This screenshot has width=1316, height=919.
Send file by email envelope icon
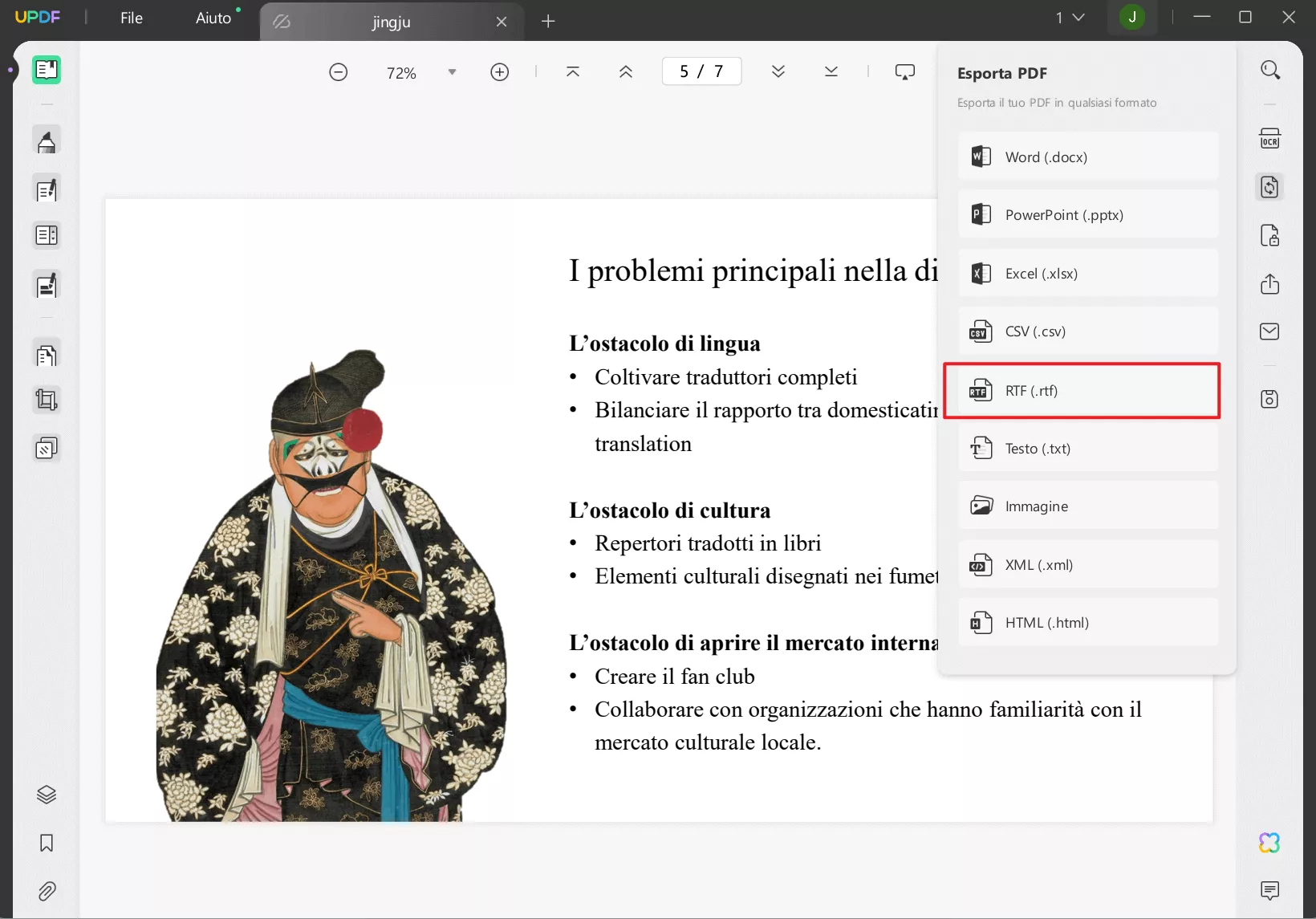click(1269, 331)
